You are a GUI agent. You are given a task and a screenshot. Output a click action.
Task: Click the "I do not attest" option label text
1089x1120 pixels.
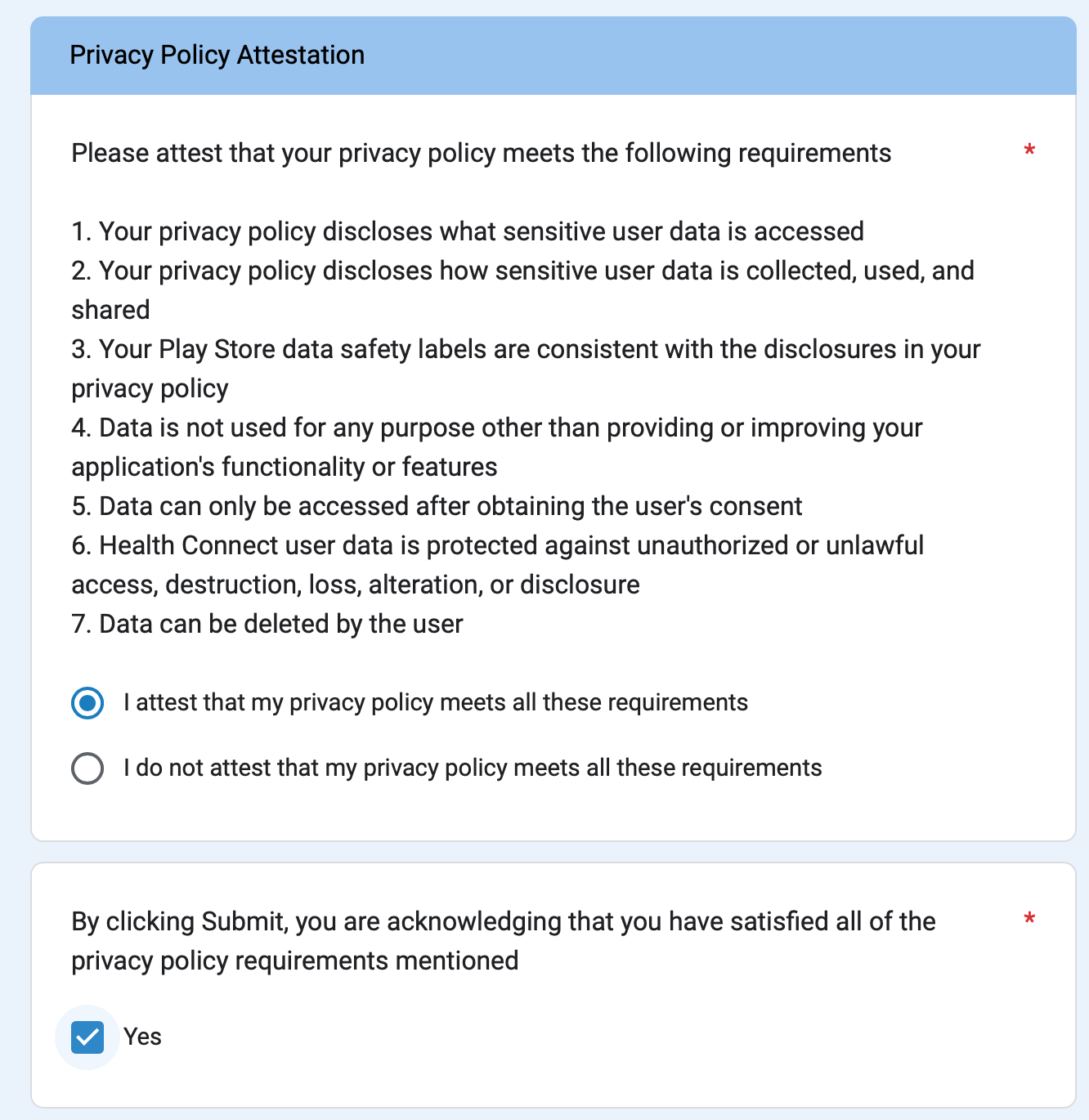pos(473,768)
